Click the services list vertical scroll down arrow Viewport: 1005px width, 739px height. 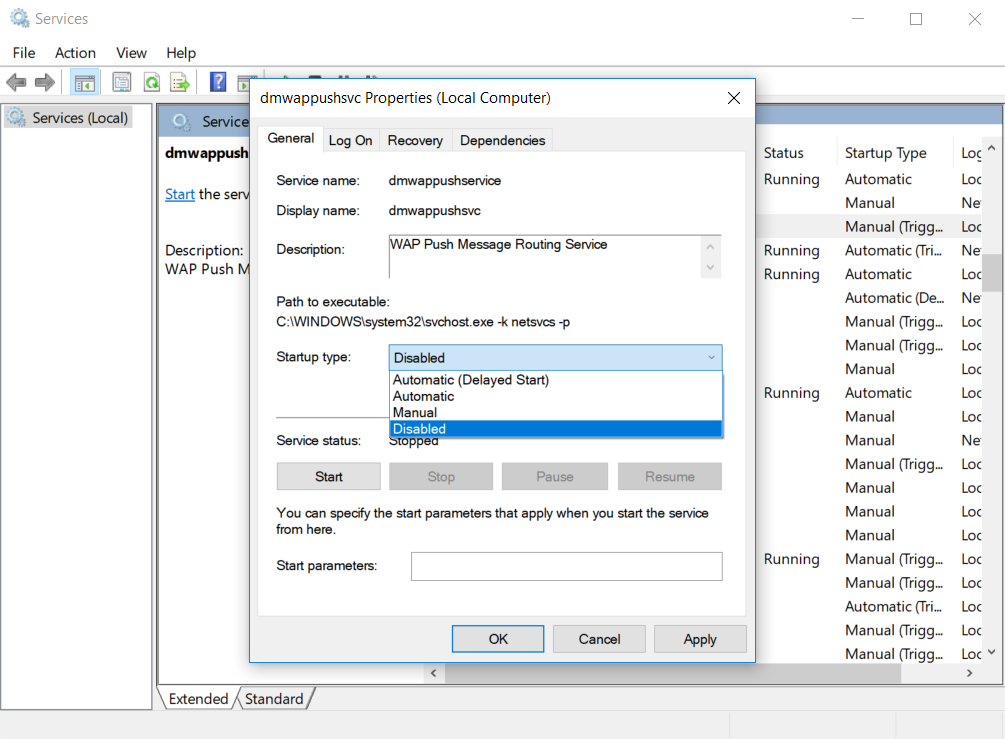992,652
